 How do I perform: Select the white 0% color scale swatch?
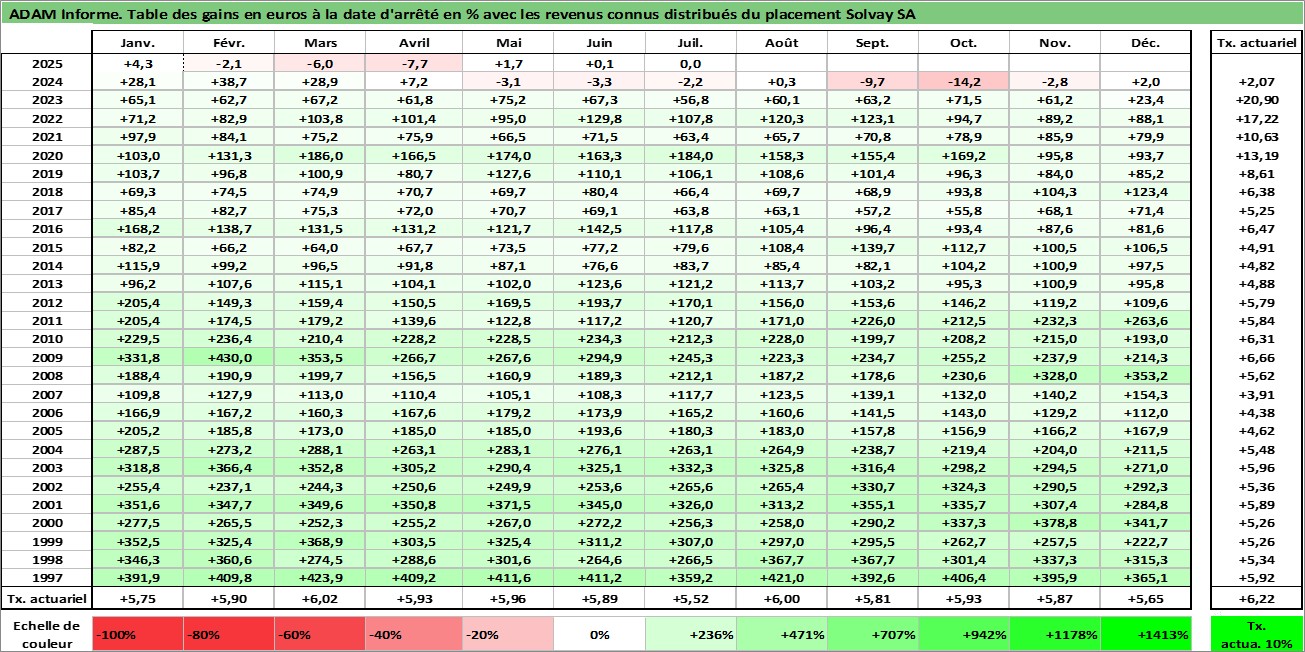599,634
